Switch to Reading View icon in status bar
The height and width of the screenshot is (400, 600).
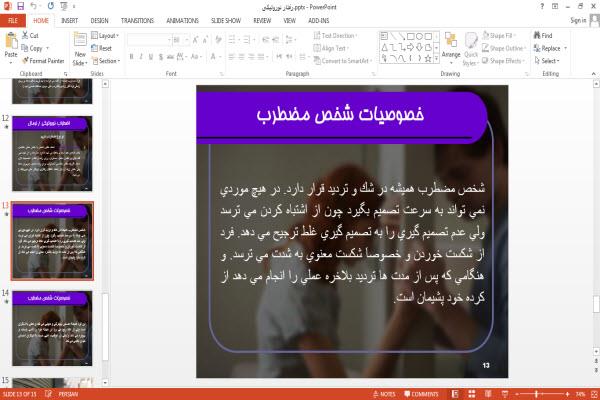coord(489,394)
